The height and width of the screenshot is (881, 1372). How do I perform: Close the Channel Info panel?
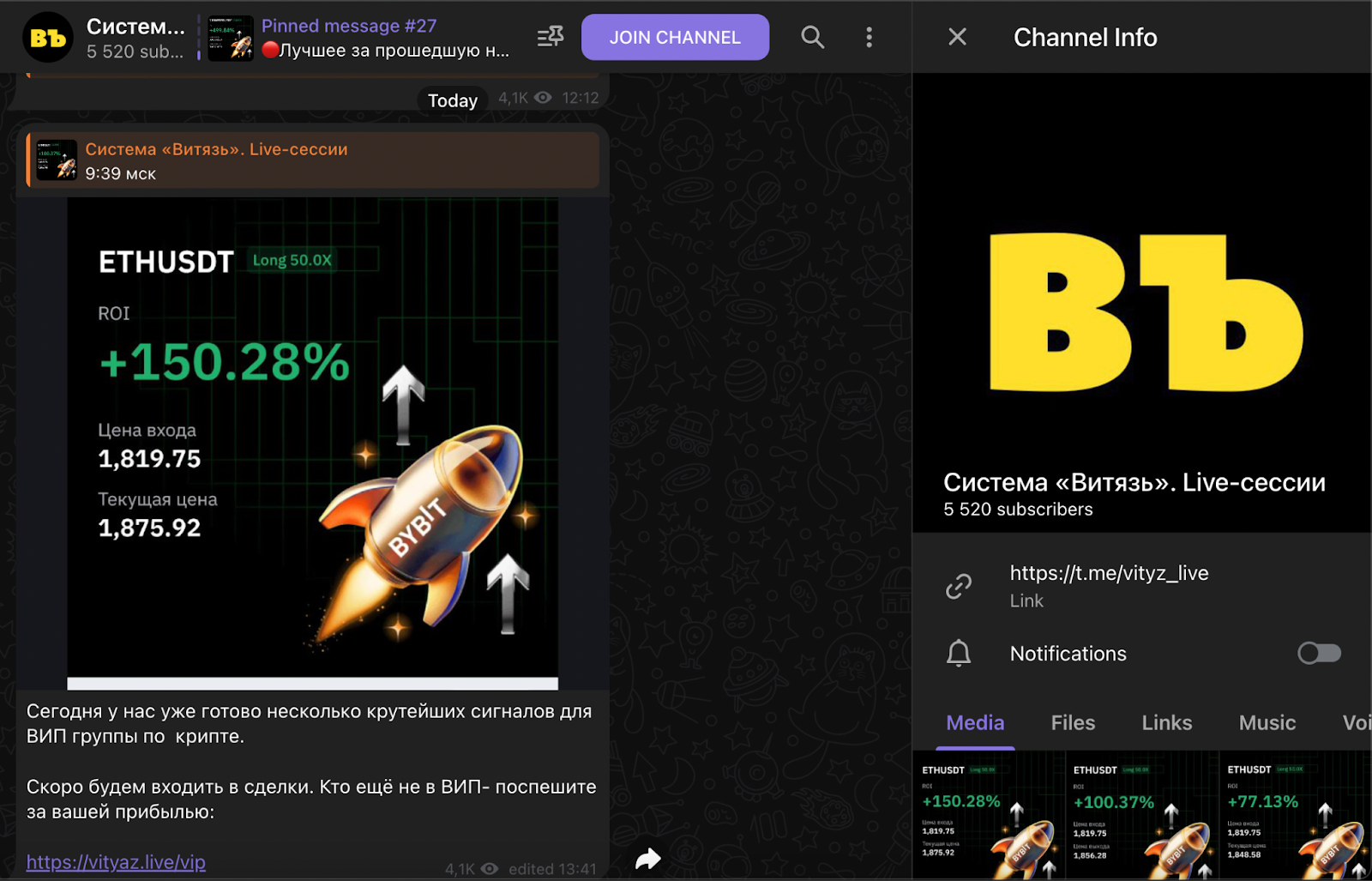coord(957,37)
